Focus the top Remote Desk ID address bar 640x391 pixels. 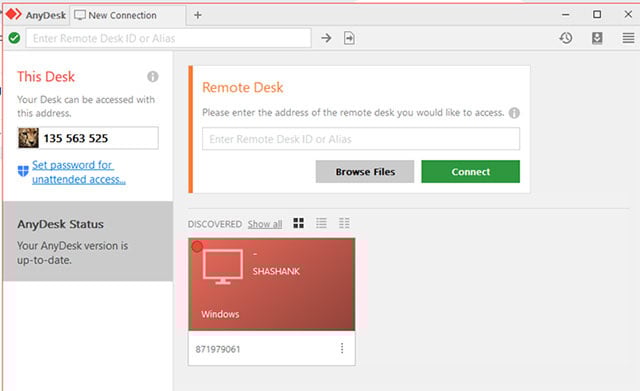click(169, 38)
